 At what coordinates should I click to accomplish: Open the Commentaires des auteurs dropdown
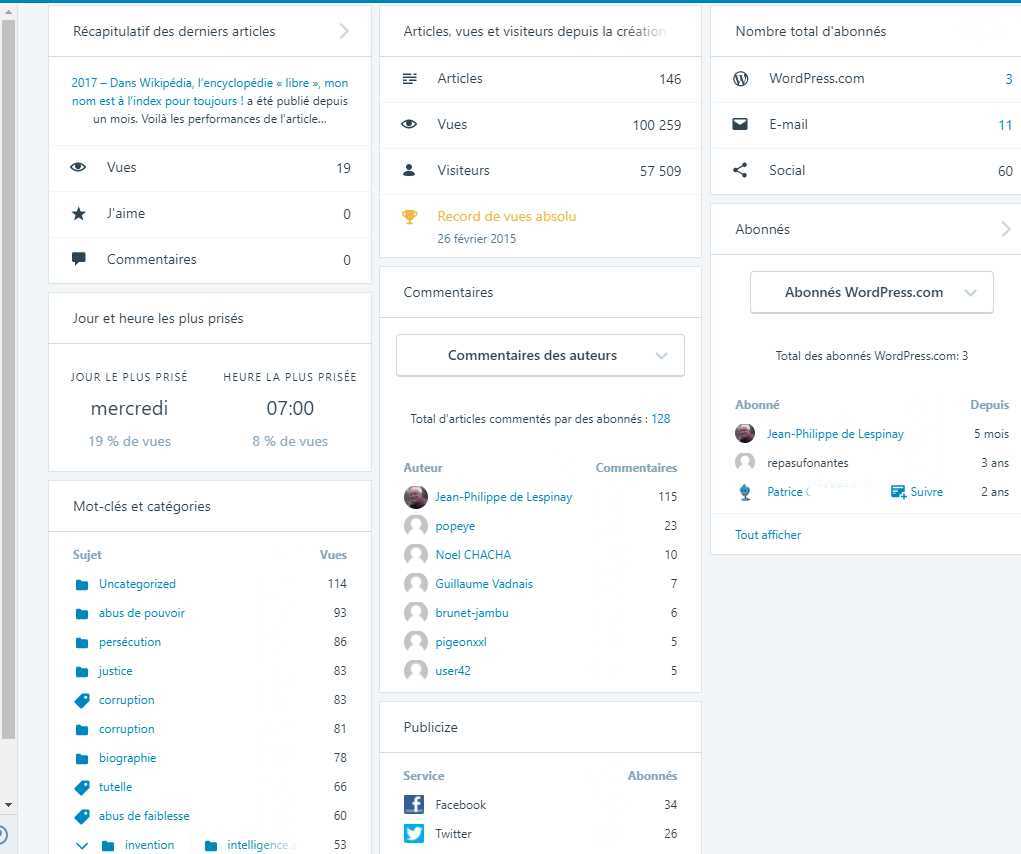point(540,355)
